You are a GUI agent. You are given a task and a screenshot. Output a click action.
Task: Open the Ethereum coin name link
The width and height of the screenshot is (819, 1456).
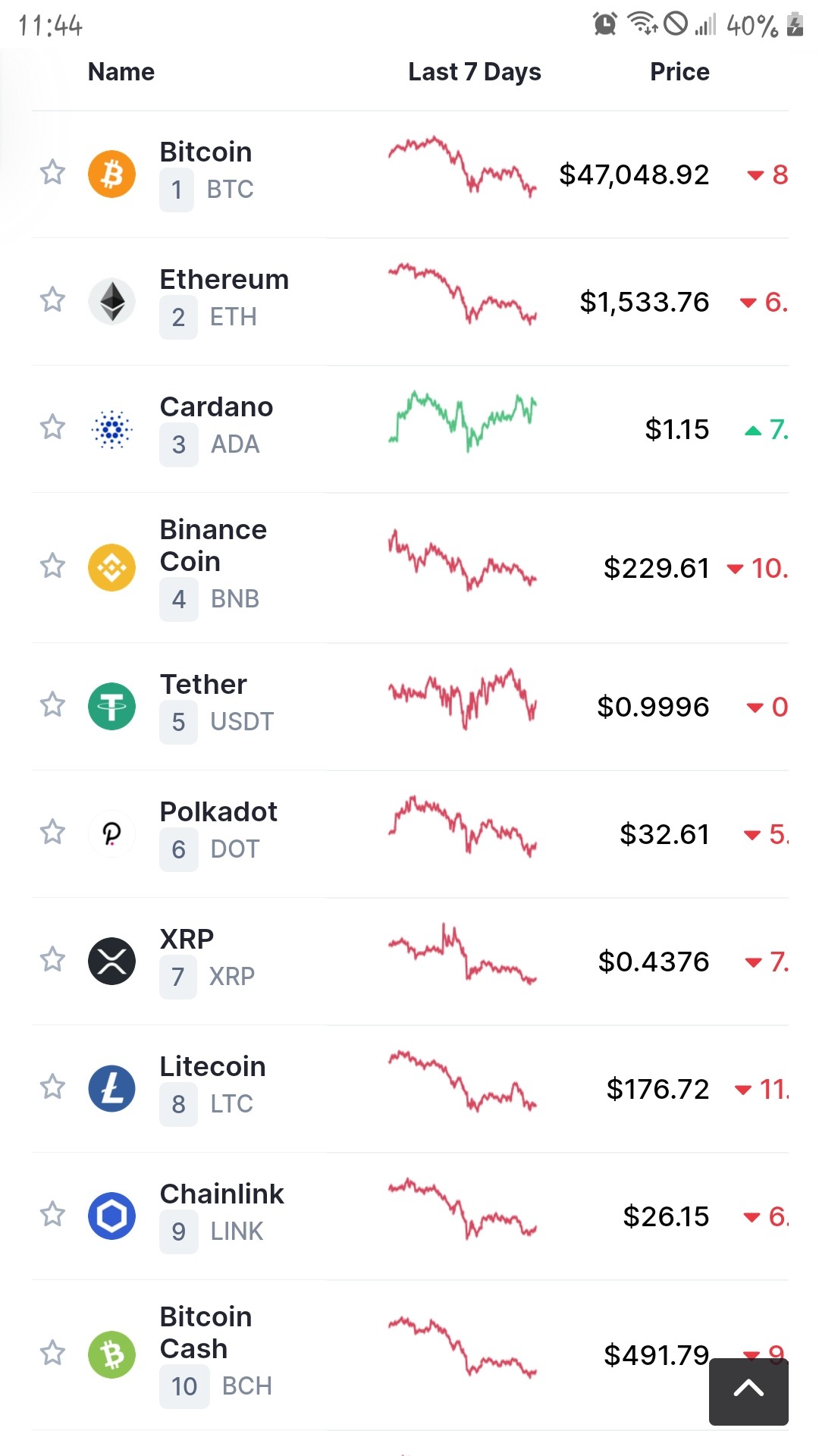224,280
